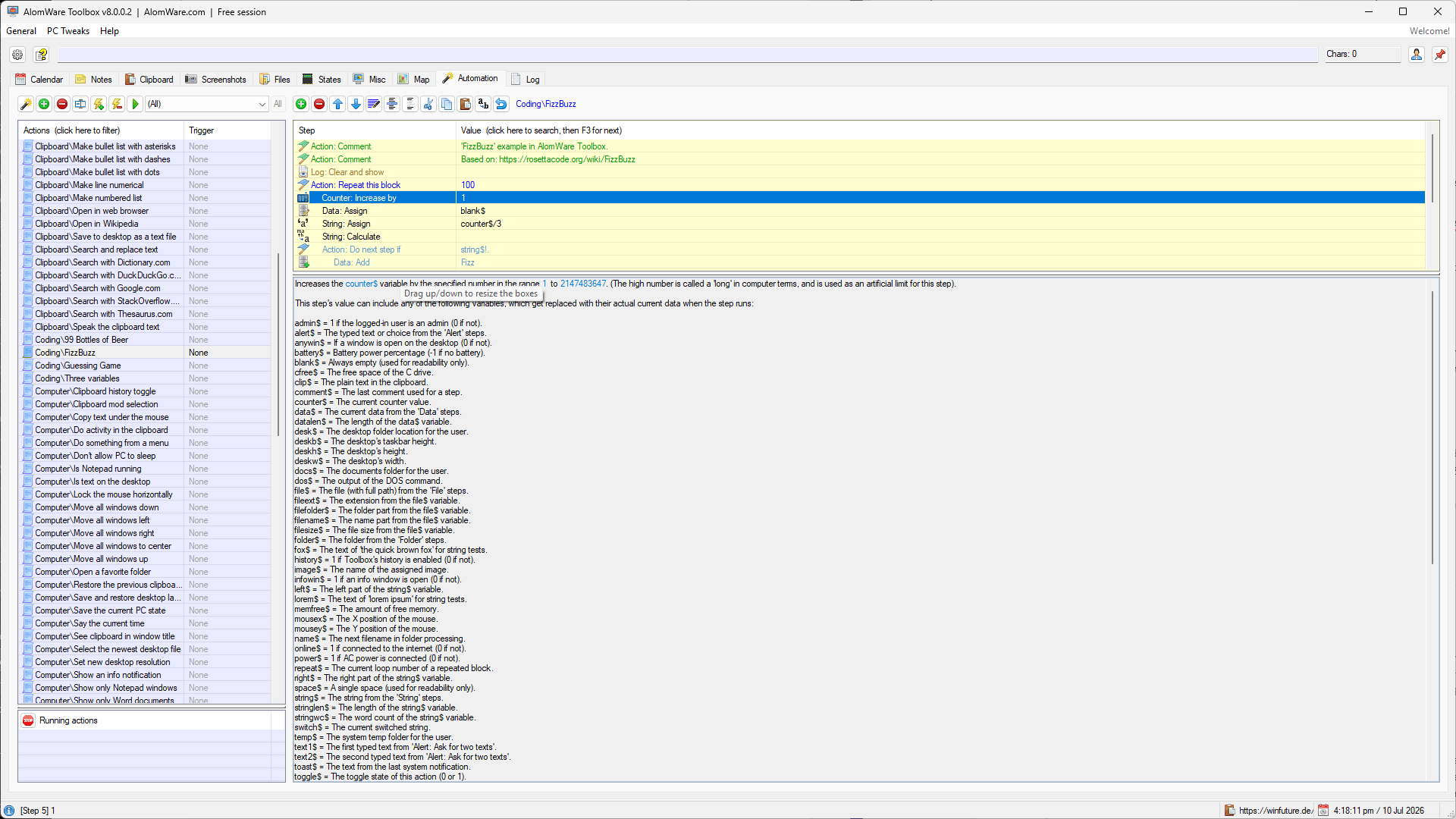Viewport: 1456px width, 819px height.
Task: Switch to the Screenshots tab
Action: pos(216,80)
